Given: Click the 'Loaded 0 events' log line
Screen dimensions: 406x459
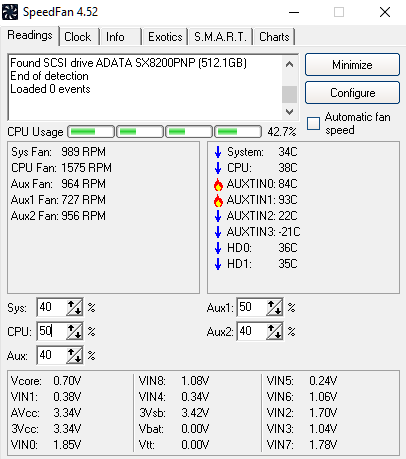Looking at the screenshot, I should (x=50, y=89).
